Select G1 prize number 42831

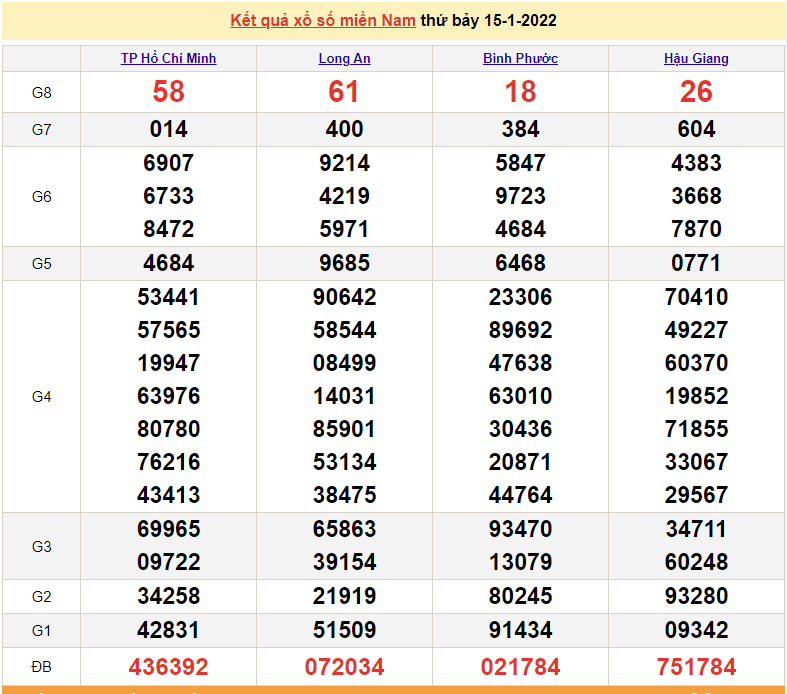click(168, 630)
